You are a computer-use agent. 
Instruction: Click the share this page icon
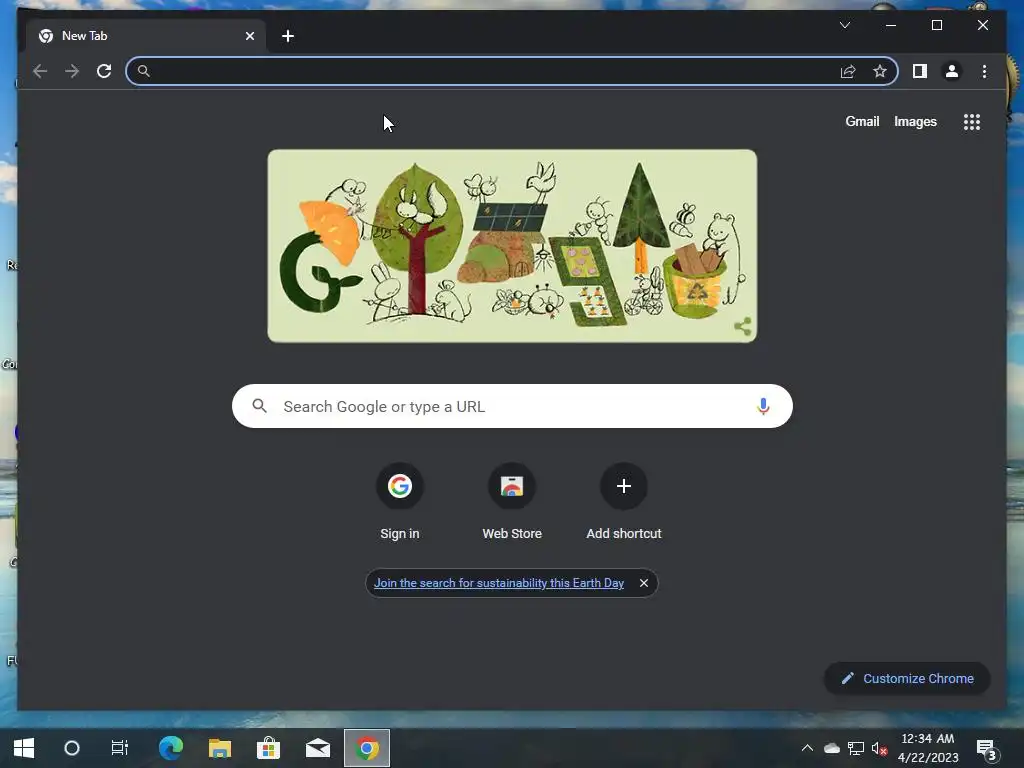click(x=848, y=71)
